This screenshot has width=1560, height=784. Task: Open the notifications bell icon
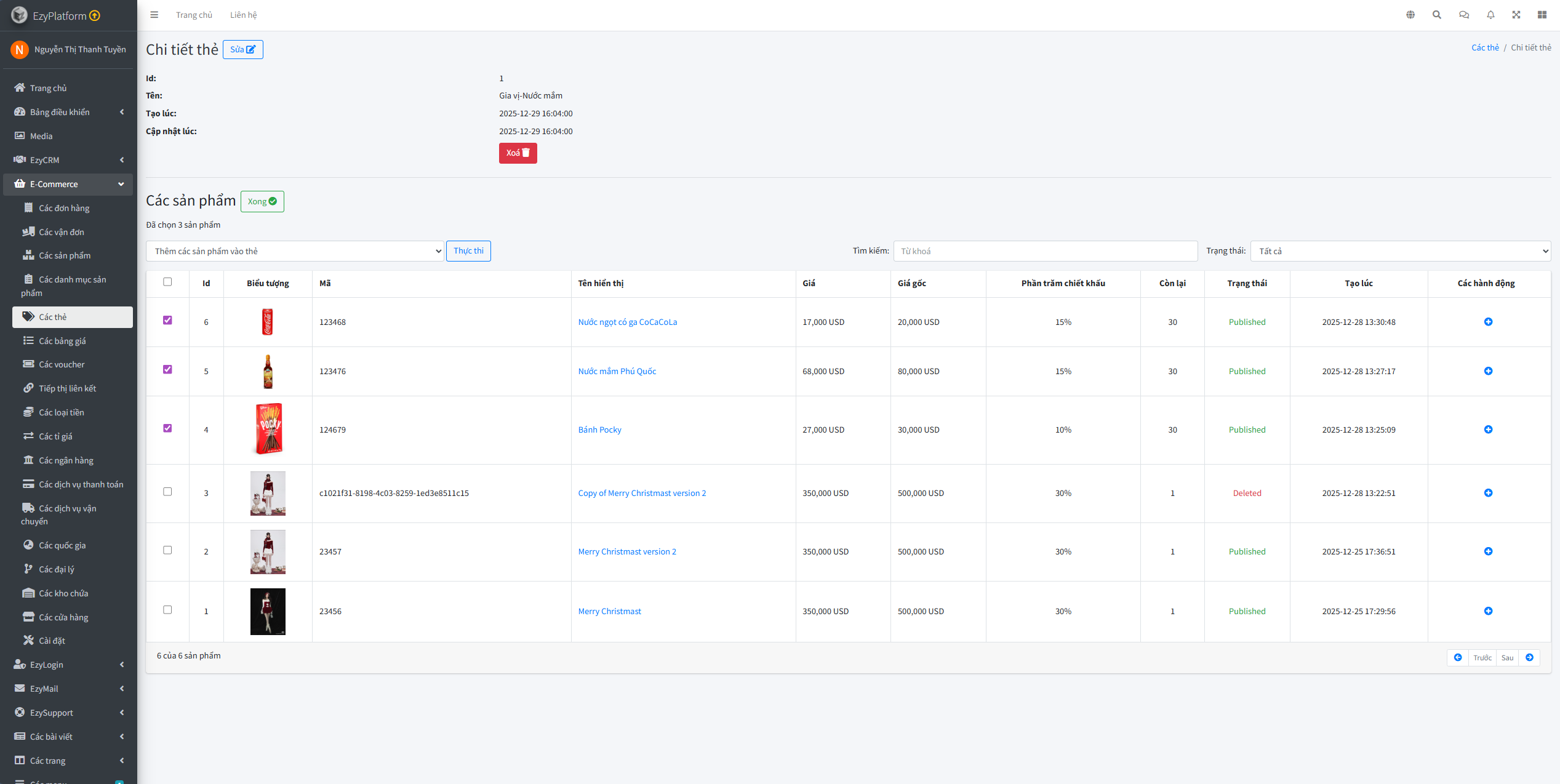(1490, 15)
